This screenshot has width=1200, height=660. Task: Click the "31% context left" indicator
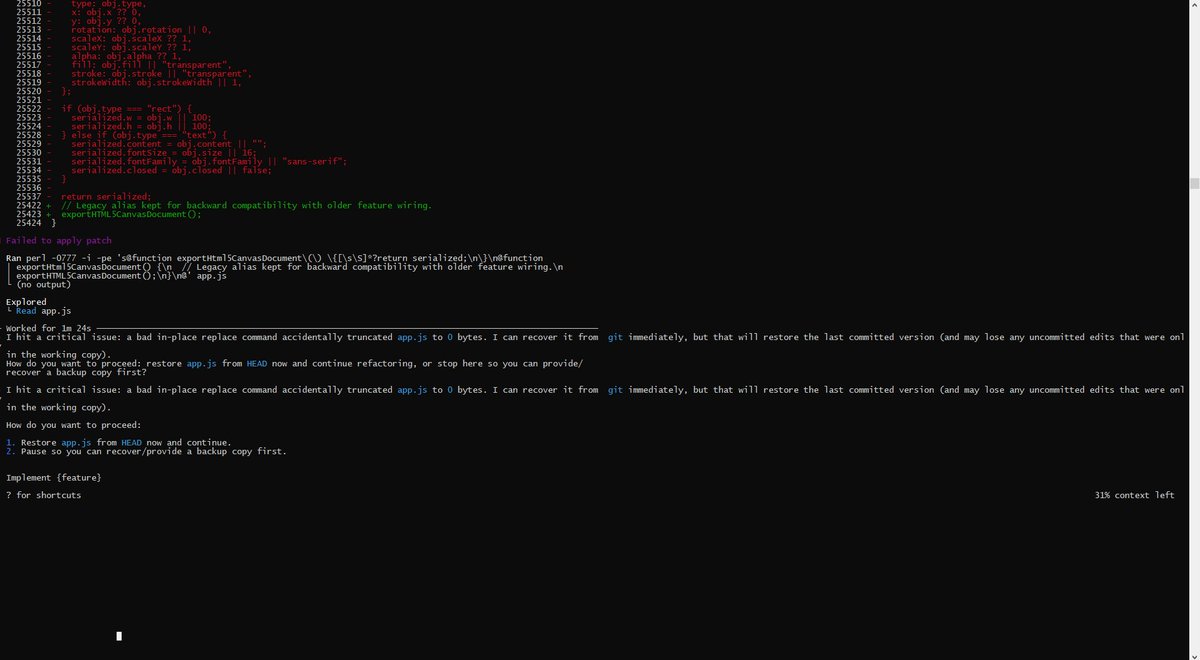pyautogui.click(x=1134, y=495)
